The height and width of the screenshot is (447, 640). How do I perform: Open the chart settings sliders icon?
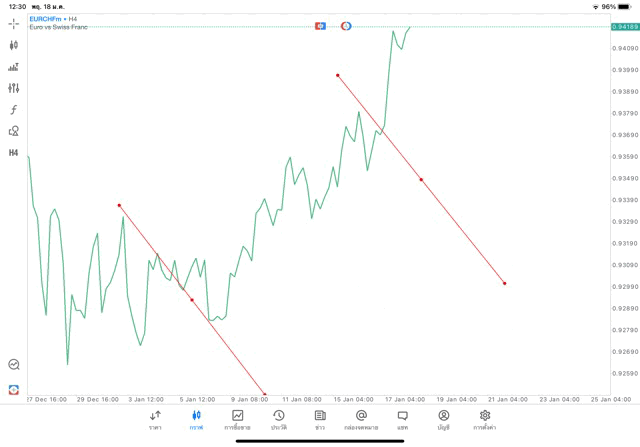[14, 88]
